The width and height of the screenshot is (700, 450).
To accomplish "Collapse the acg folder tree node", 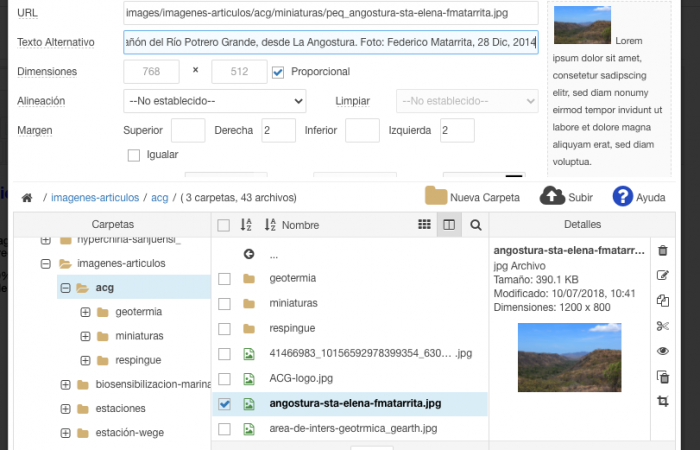I will [x=66, y=288].
